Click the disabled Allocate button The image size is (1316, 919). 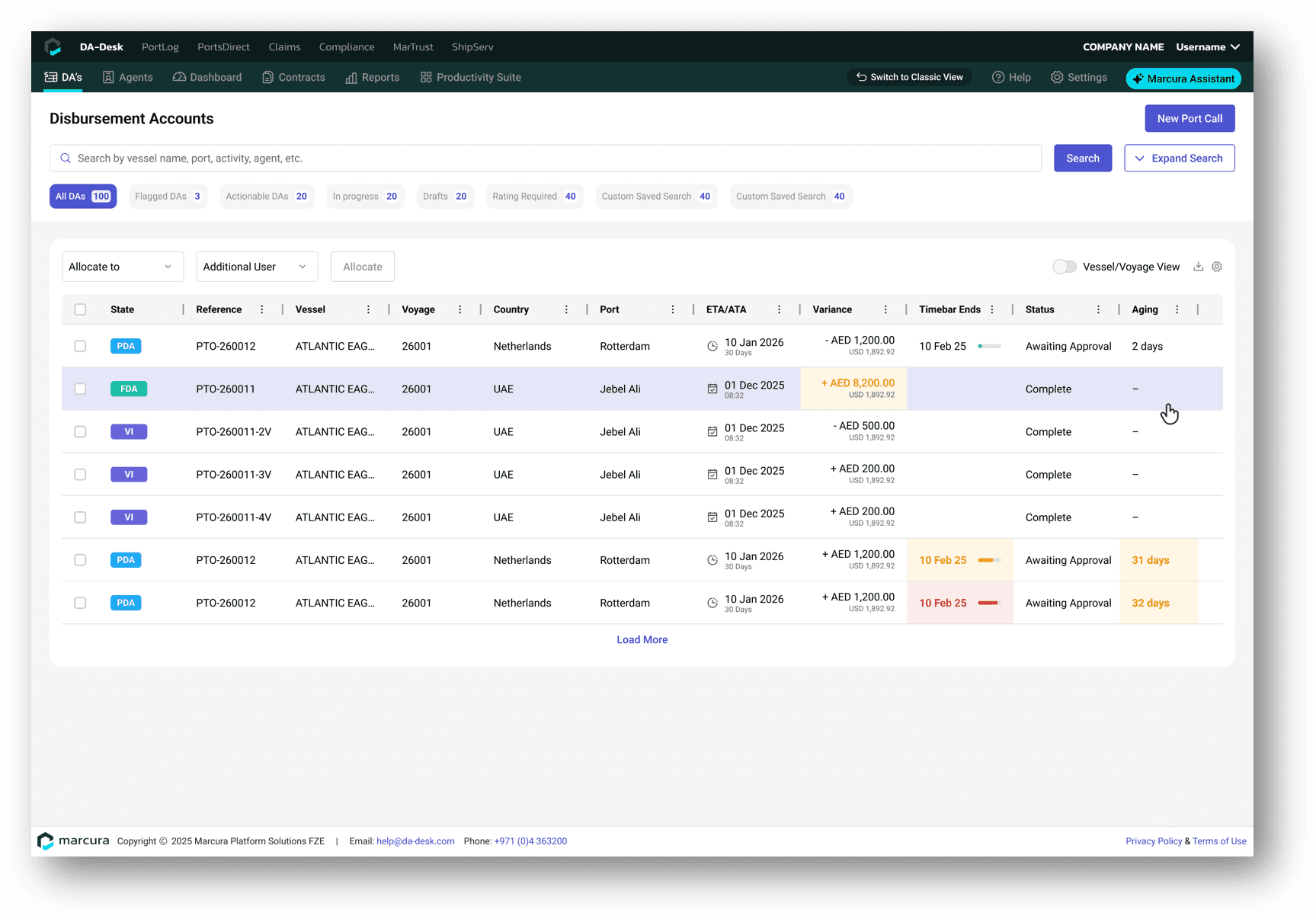pyautogui.click(x=363, y=267)
